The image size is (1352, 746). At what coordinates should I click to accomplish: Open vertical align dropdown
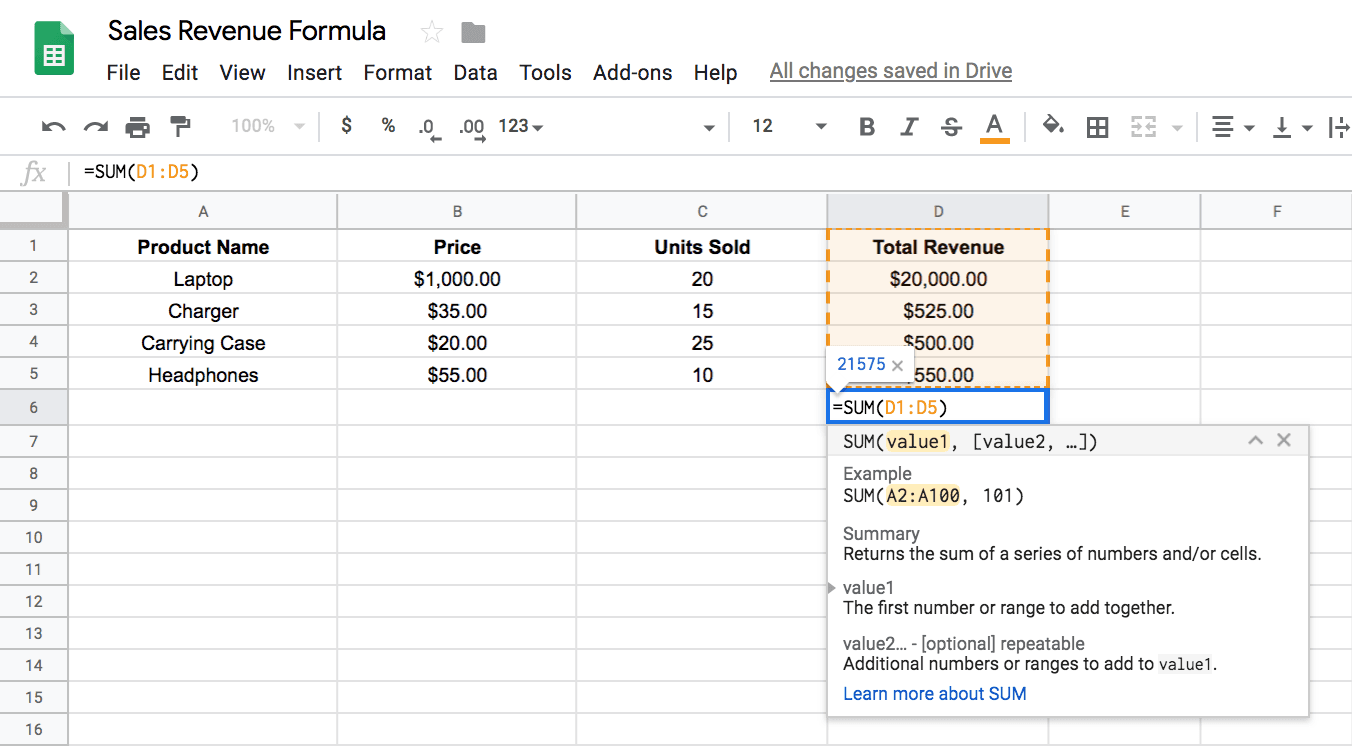click(1292, 127)
